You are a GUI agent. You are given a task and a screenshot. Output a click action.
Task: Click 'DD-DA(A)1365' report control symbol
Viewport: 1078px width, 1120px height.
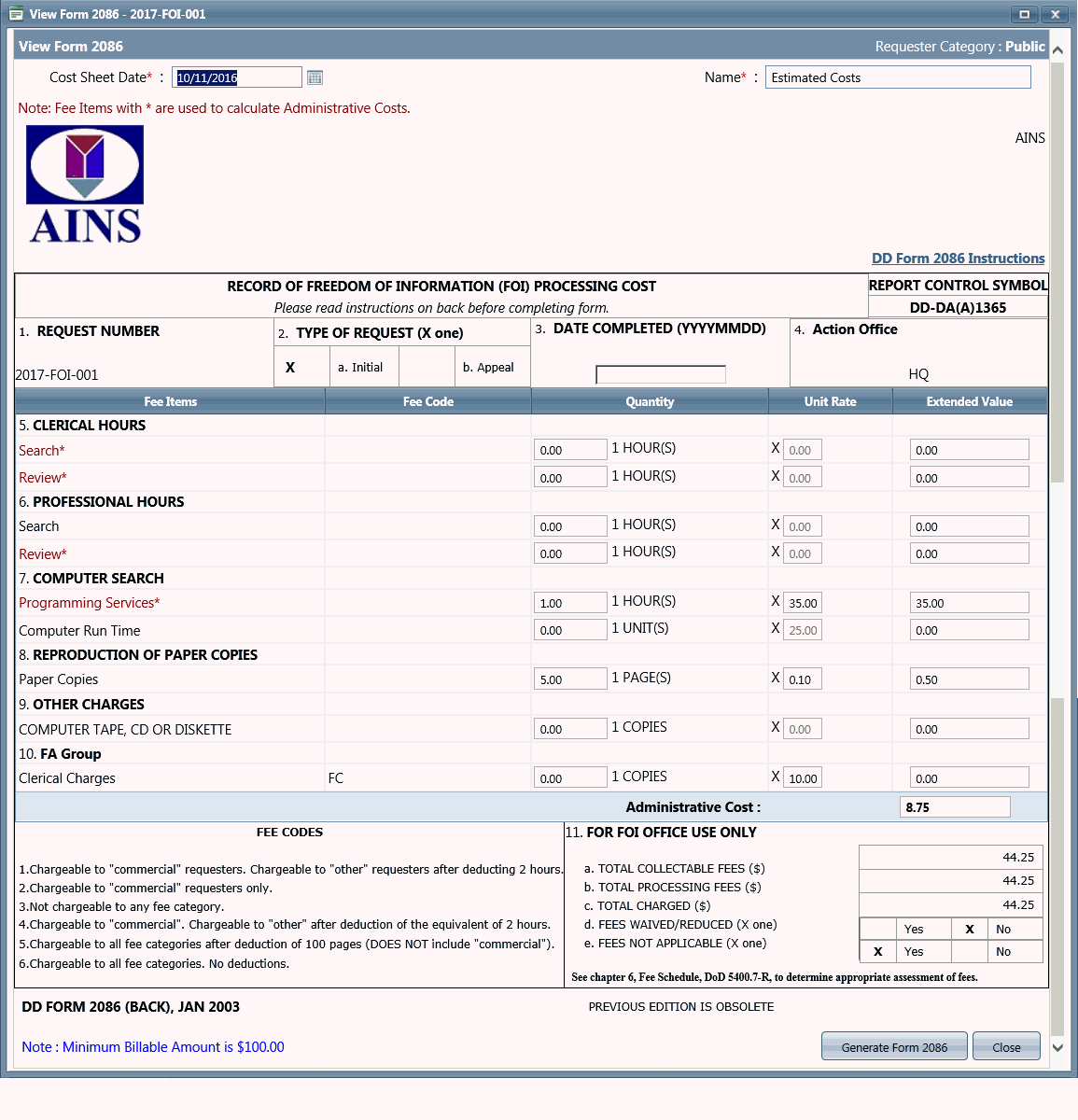[x=958, y=308]
